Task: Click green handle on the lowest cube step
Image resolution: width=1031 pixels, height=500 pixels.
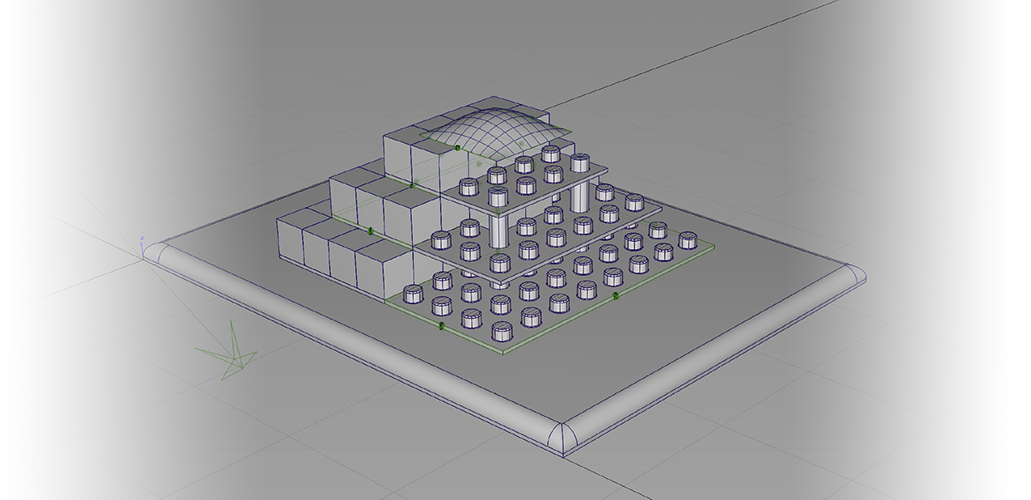Action: pyautogui.click(x=370, y=231)
